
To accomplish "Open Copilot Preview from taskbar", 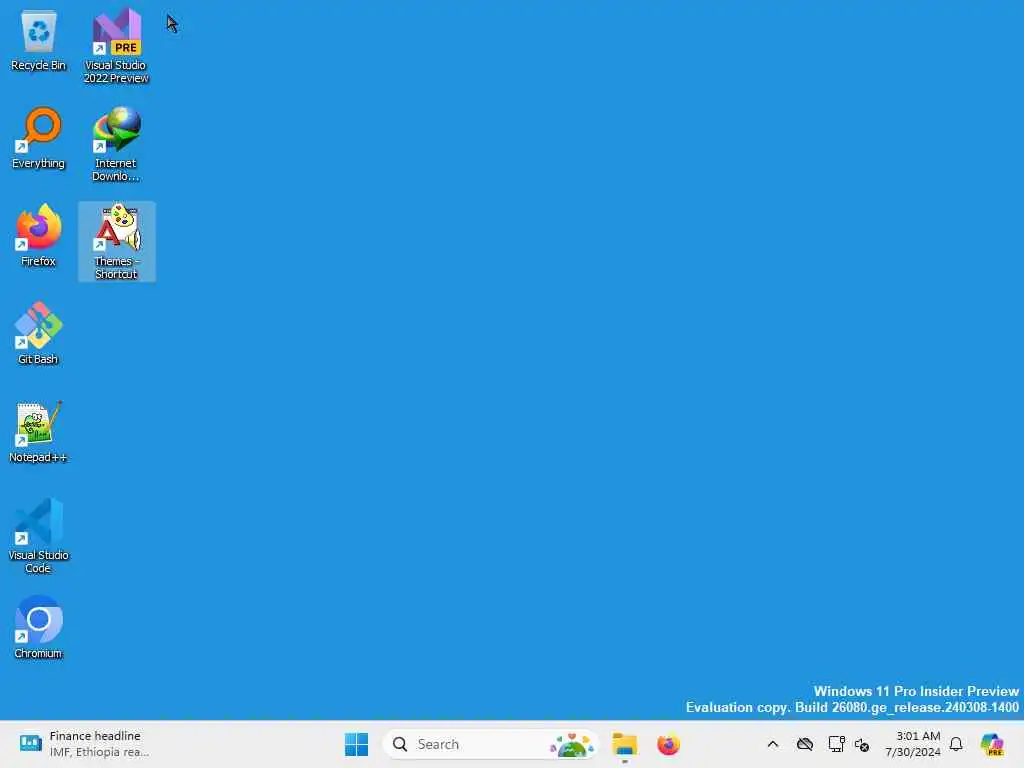I will pyautogui.click(x=992, y=744).
